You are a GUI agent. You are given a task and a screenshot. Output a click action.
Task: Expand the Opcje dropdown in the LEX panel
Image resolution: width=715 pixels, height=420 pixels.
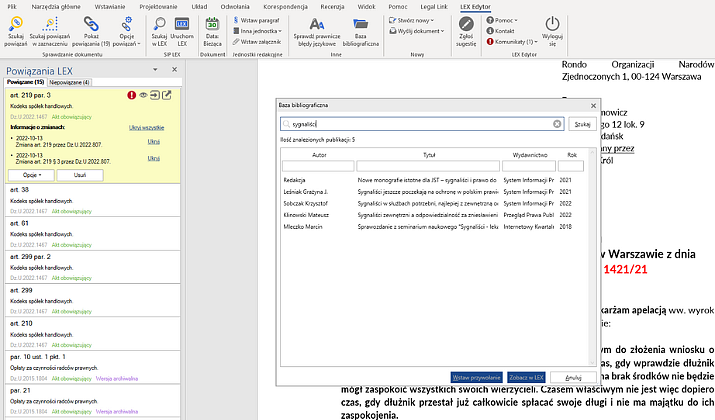tap(30, 174)
